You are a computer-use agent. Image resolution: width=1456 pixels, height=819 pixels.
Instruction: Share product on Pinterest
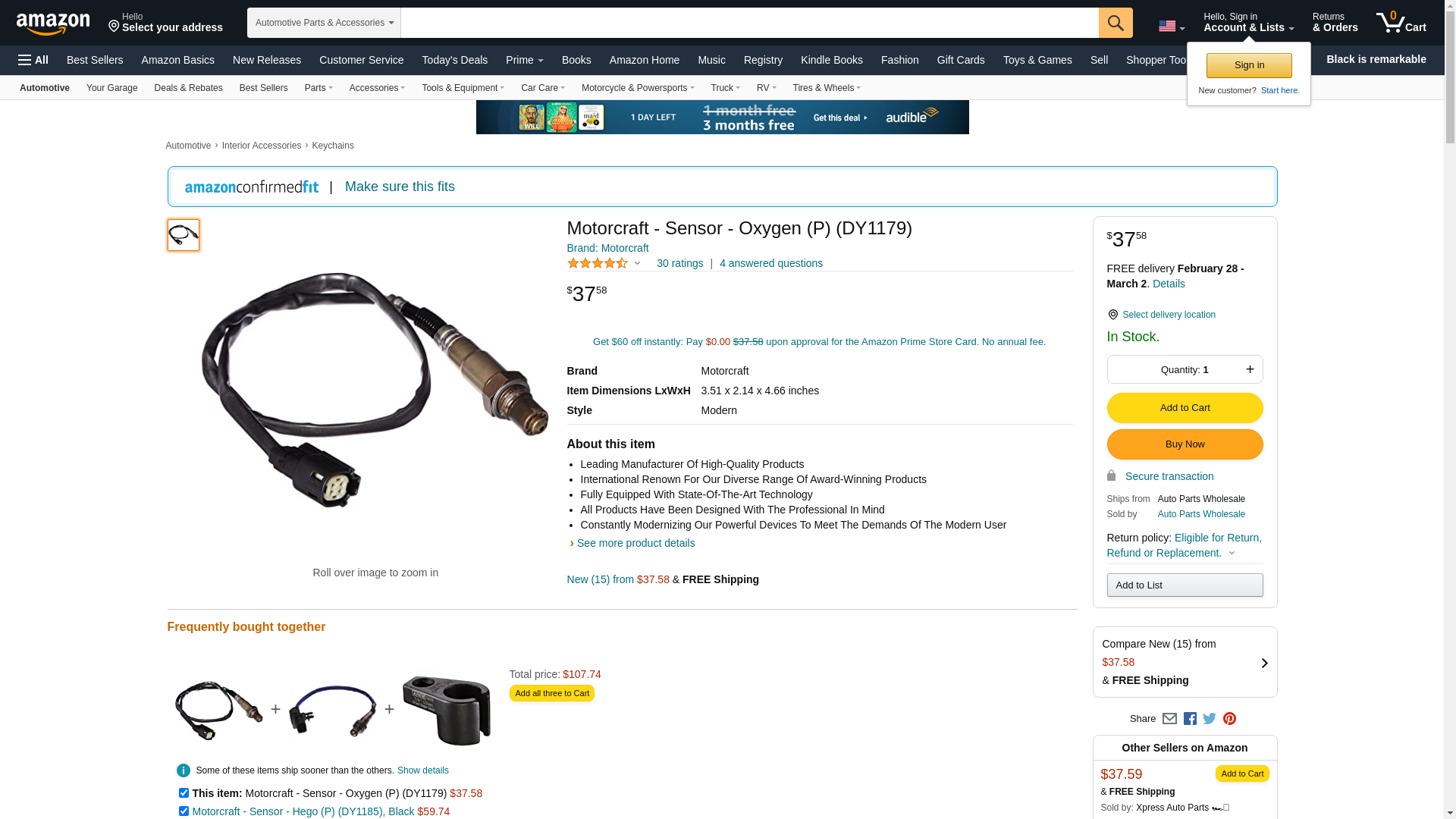[x=1229, y=719]
